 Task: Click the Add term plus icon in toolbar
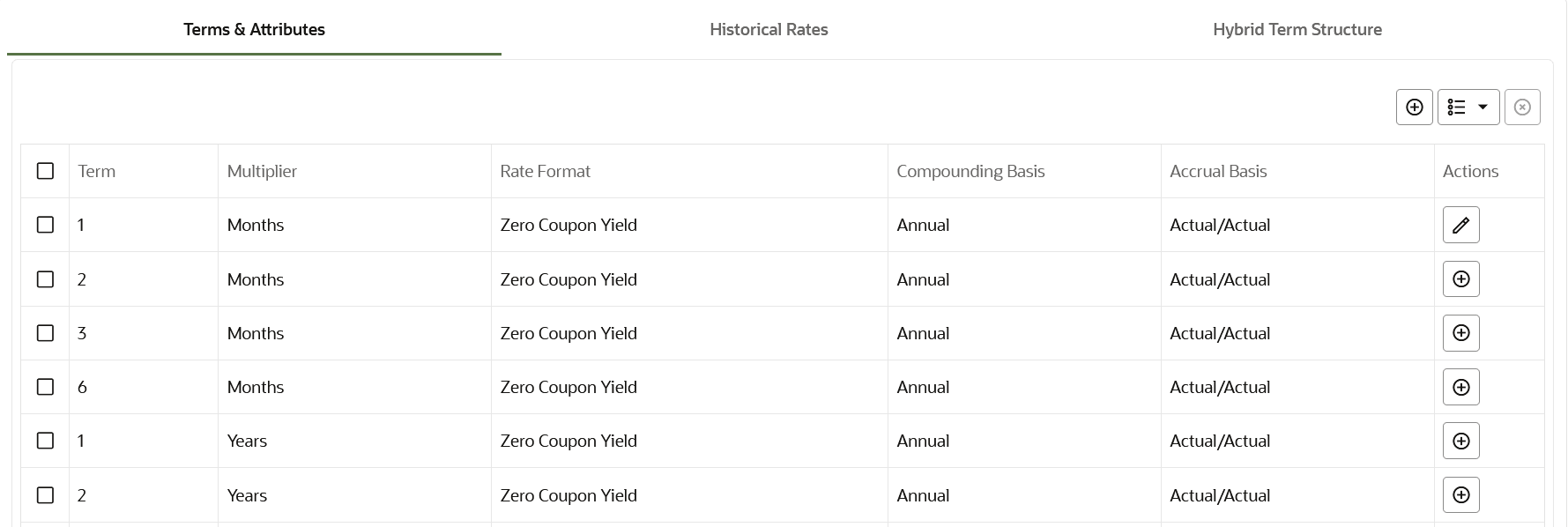pos(1414,107)
